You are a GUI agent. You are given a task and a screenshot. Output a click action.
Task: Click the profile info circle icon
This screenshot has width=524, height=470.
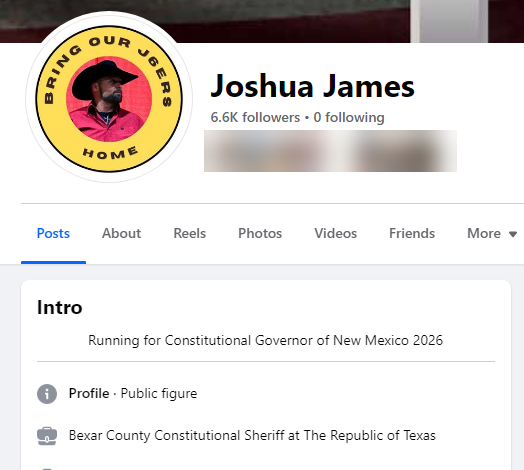[47, 394]
